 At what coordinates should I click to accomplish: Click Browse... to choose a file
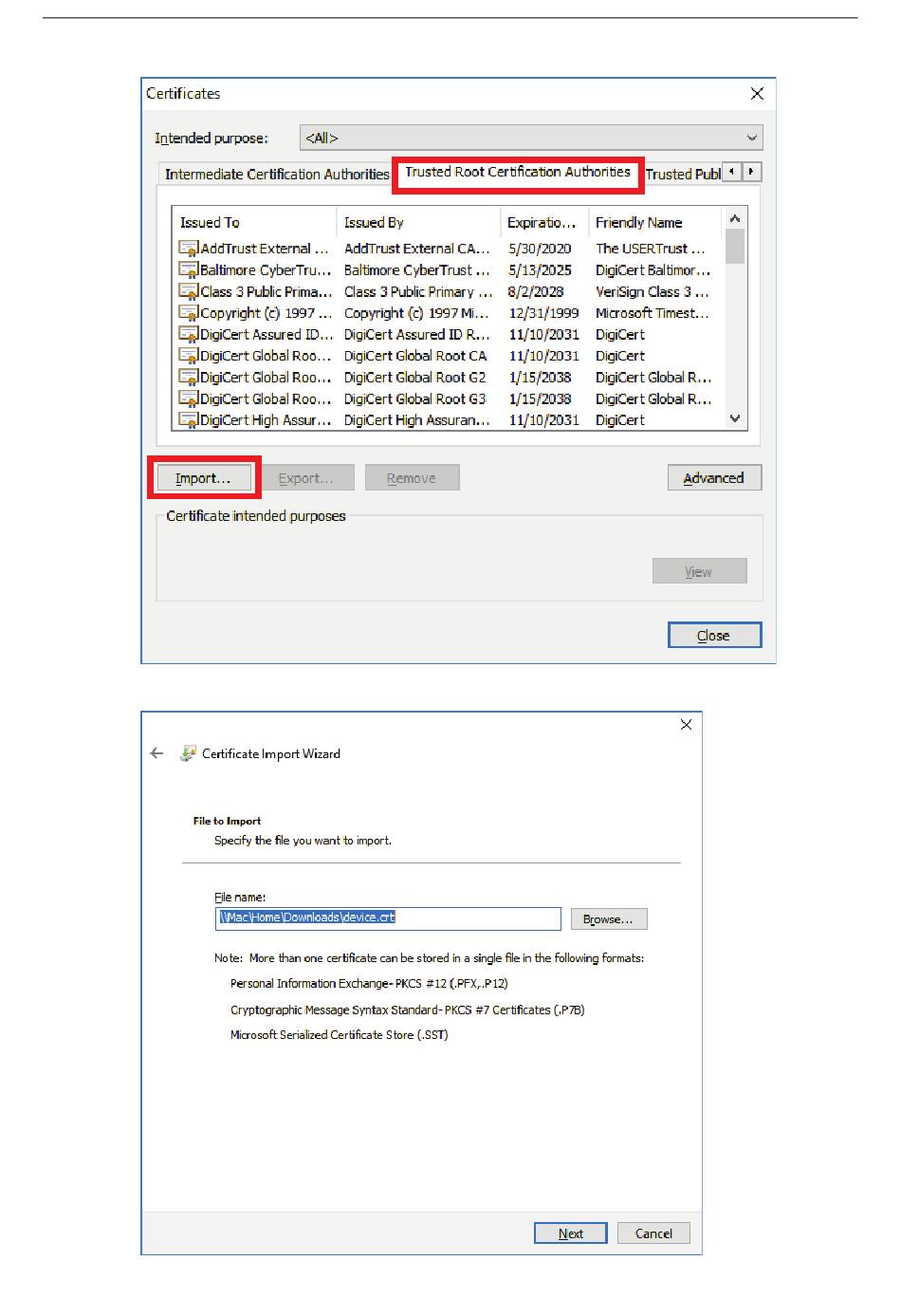click(608, 919)
